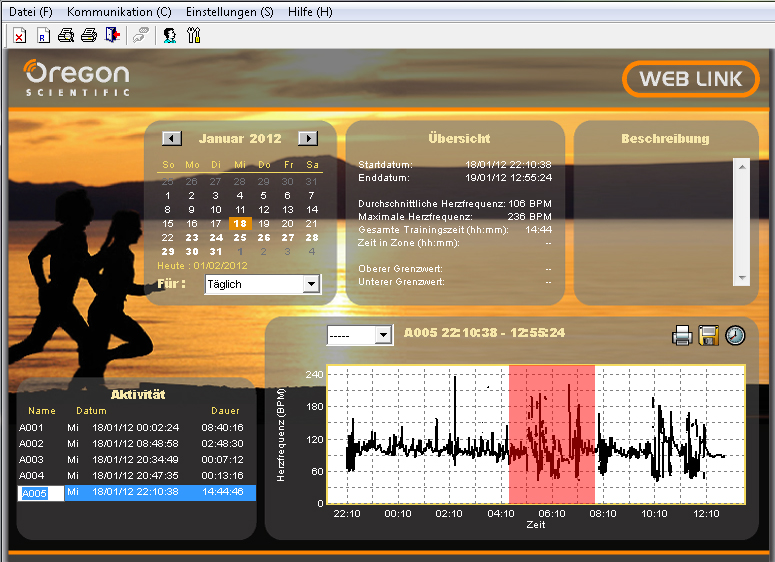
Task: Click the WEB LINK button
Action: click(690, 79)
